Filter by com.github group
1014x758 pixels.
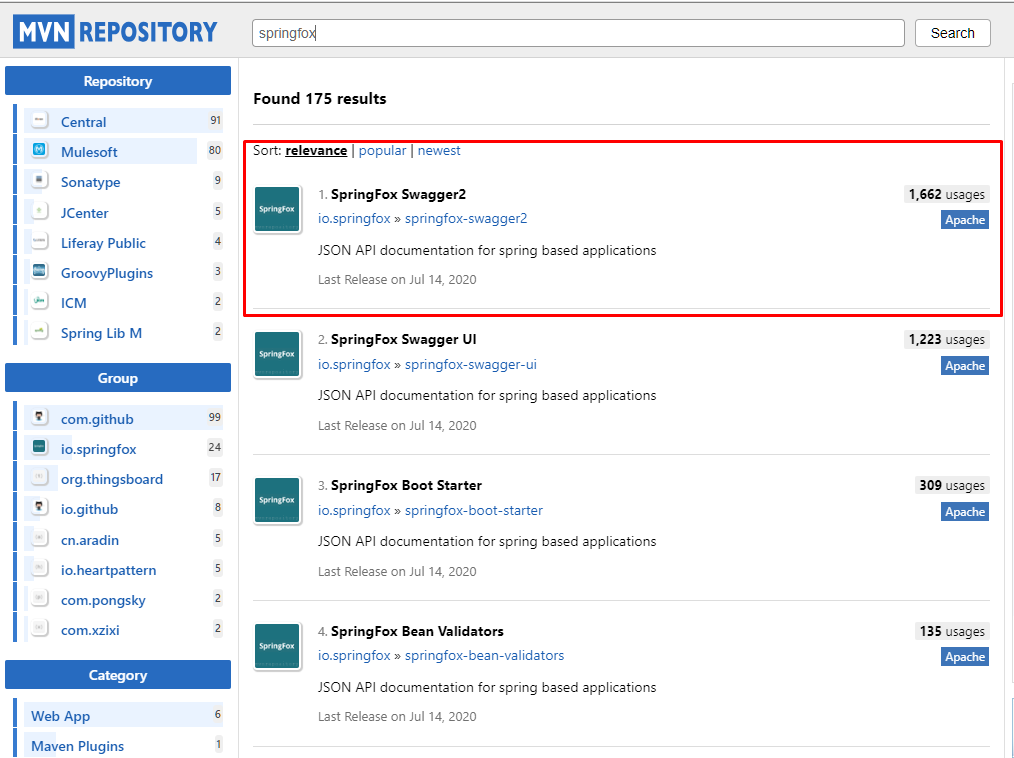[x=97, y=419]
